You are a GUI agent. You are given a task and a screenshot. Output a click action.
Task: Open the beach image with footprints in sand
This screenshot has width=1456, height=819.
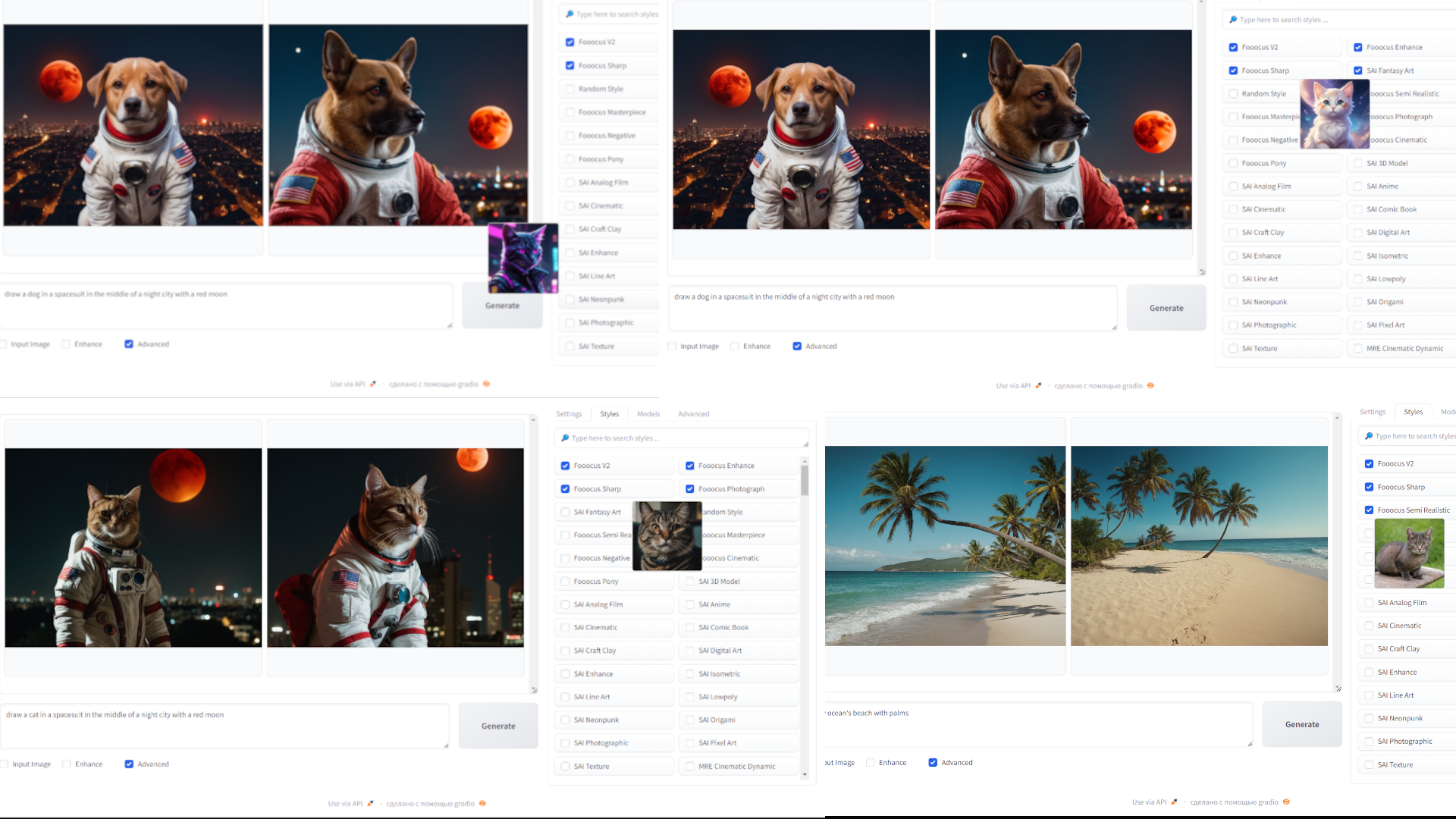tap(1199, 546)
